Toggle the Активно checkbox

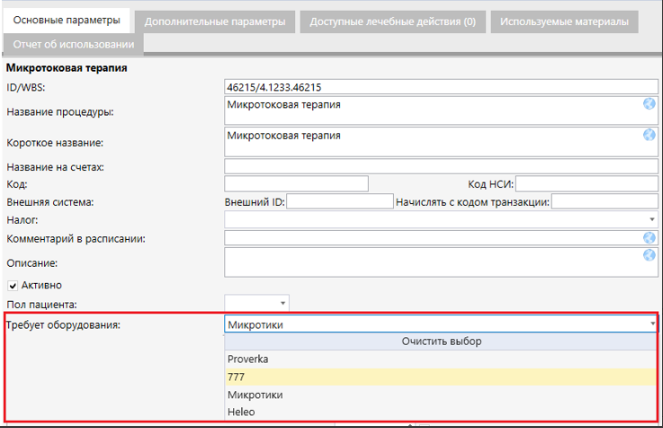(13, 285)
